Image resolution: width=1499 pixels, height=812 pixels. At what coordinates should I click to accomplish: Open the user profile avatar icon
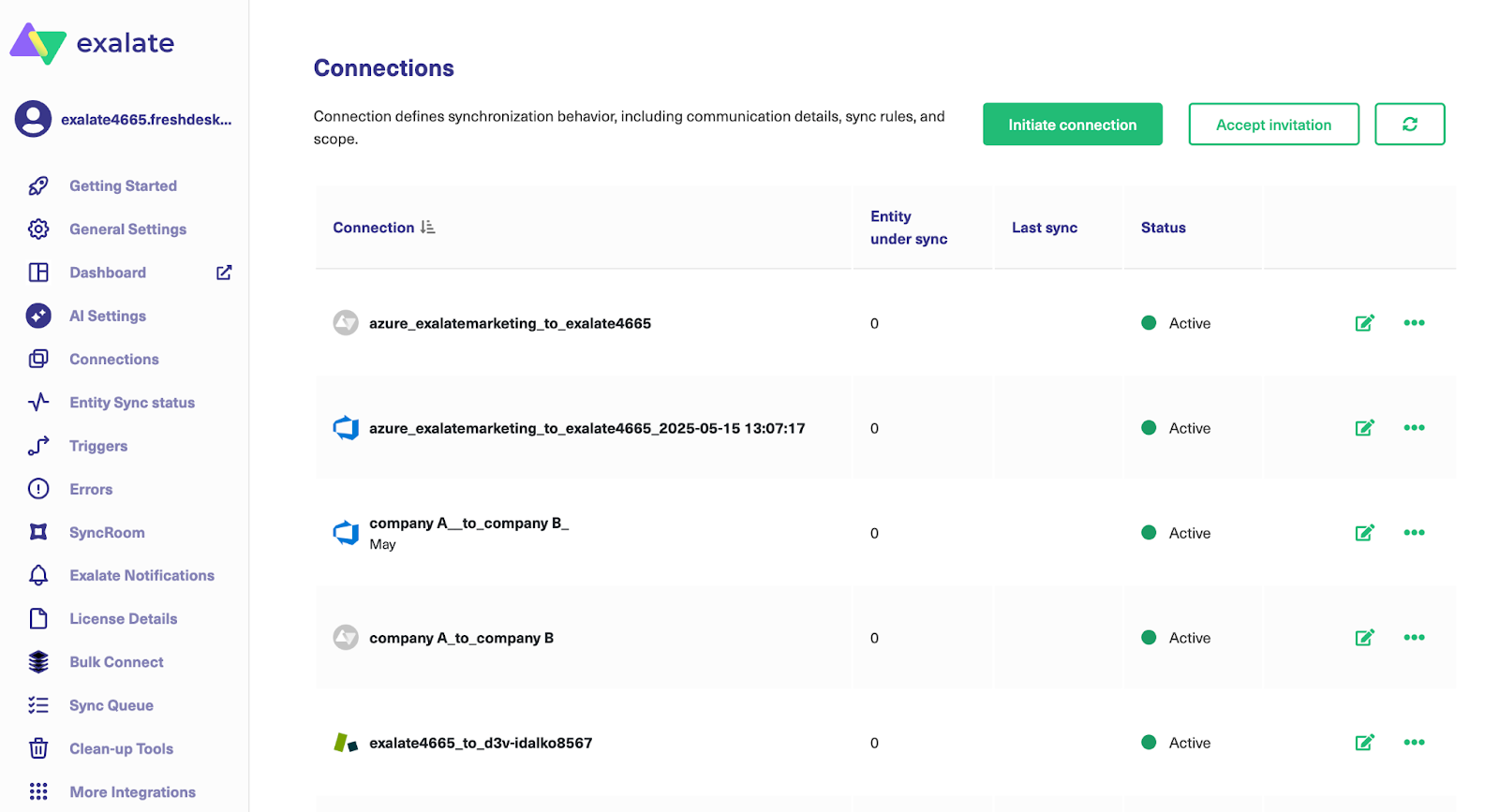coord(33,119)
